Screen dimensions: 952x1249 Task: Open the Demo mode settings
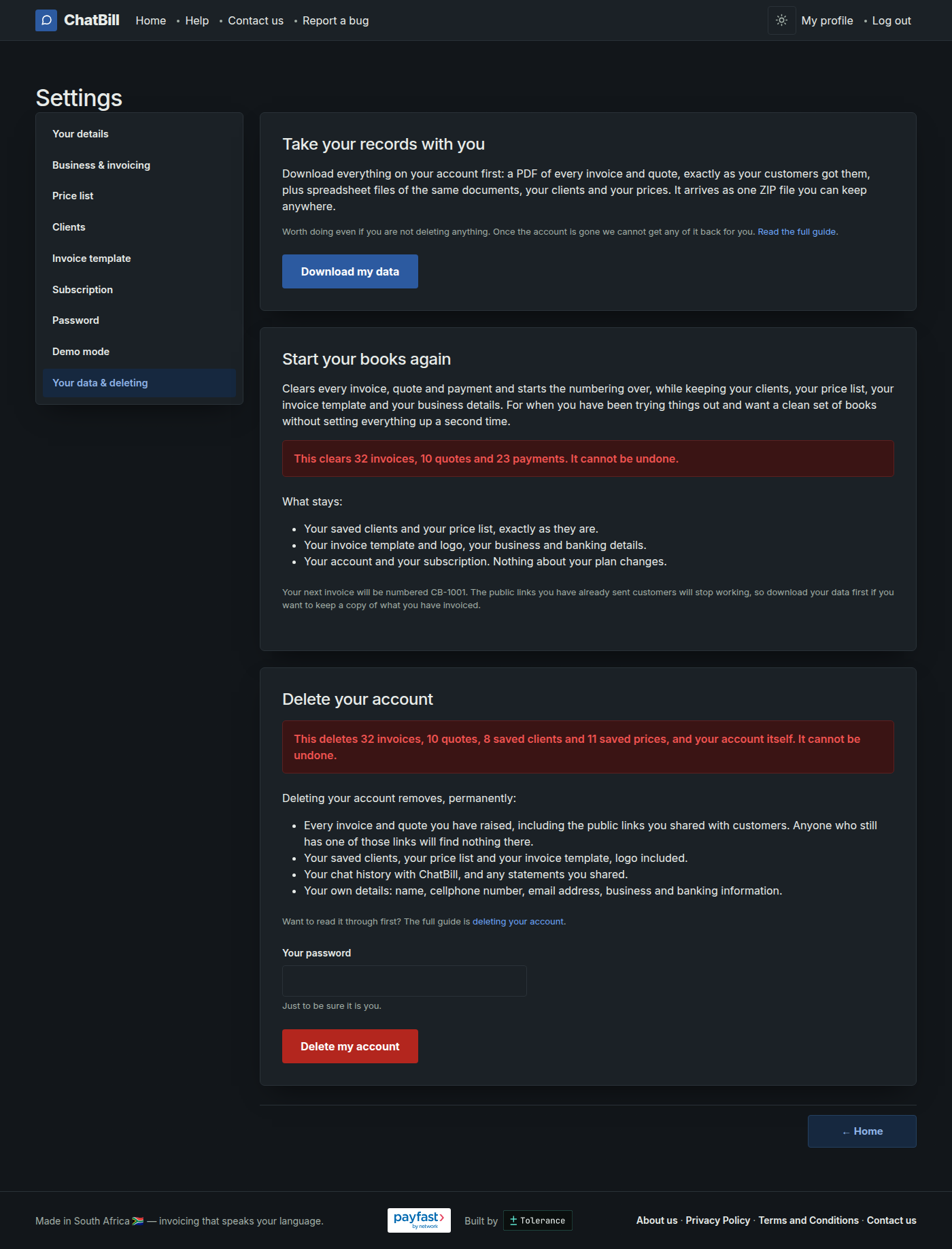coord(139,352)
